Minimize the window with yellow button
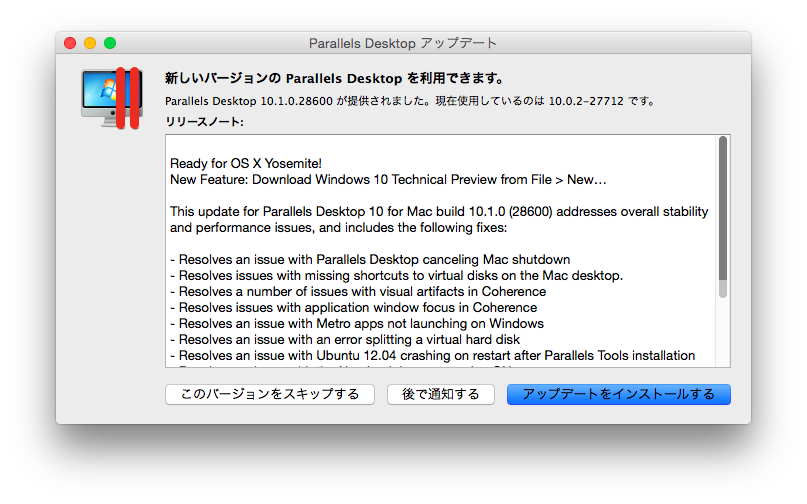 pos(90,43)
